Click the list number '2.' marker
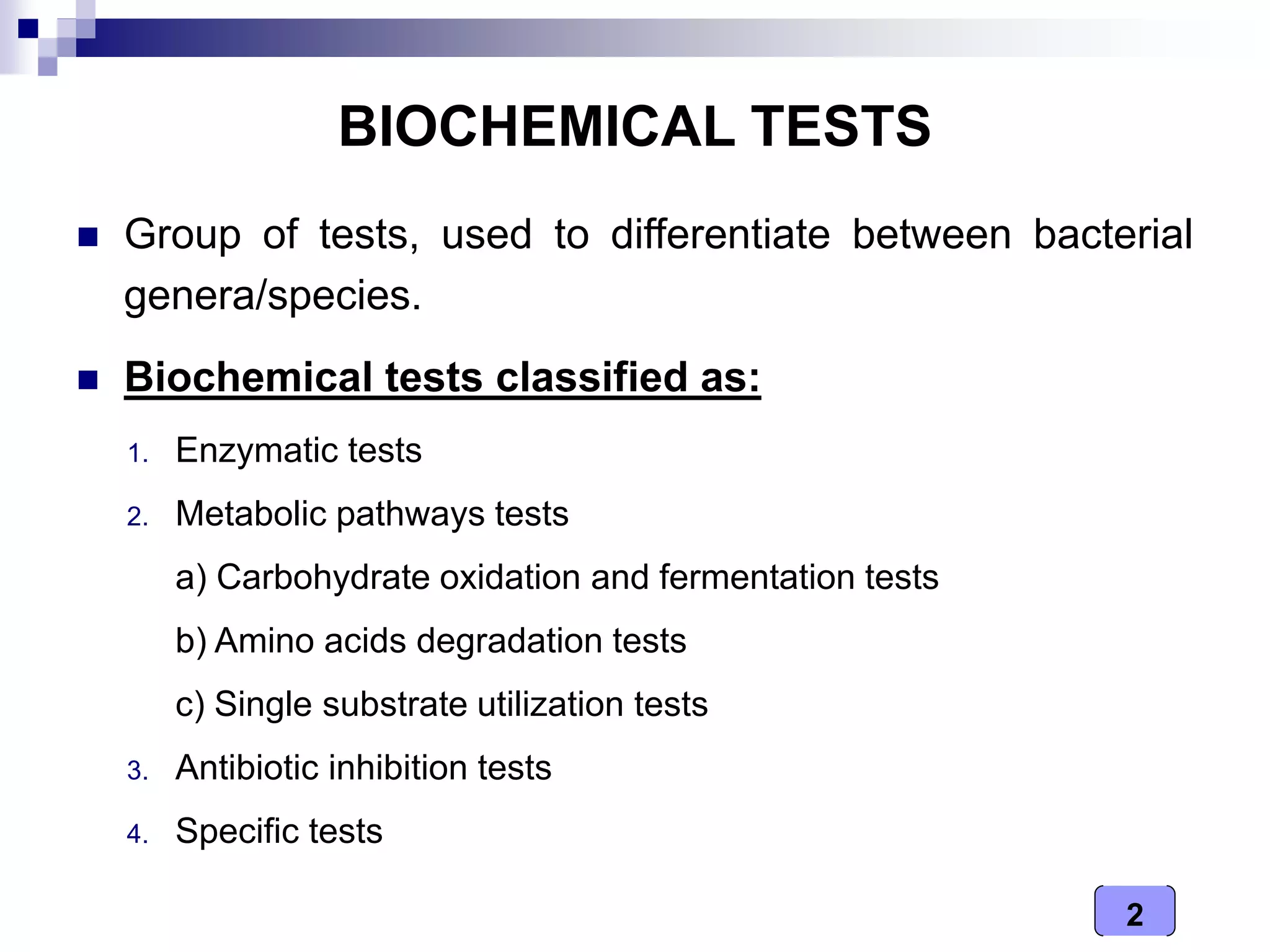Image resolution: width=1270 pixels, height=952 pixels. pos(138,517)
